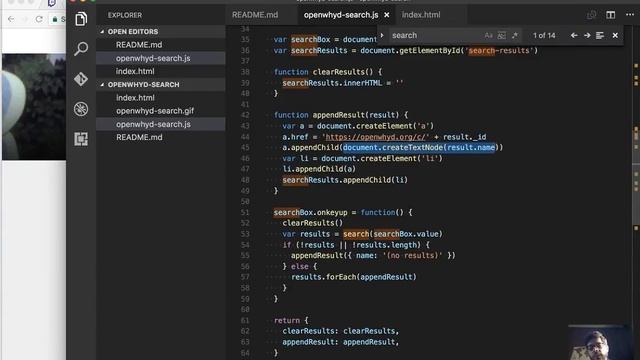Click back button in browser window
This screenshot has height=360, width=640.
coord(11,19)
